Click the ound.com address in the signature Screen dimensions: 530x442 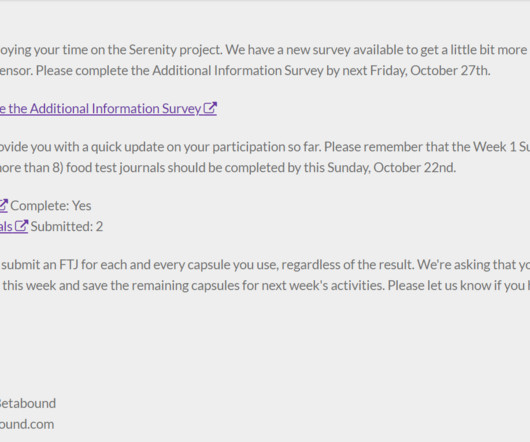(27, 424)
